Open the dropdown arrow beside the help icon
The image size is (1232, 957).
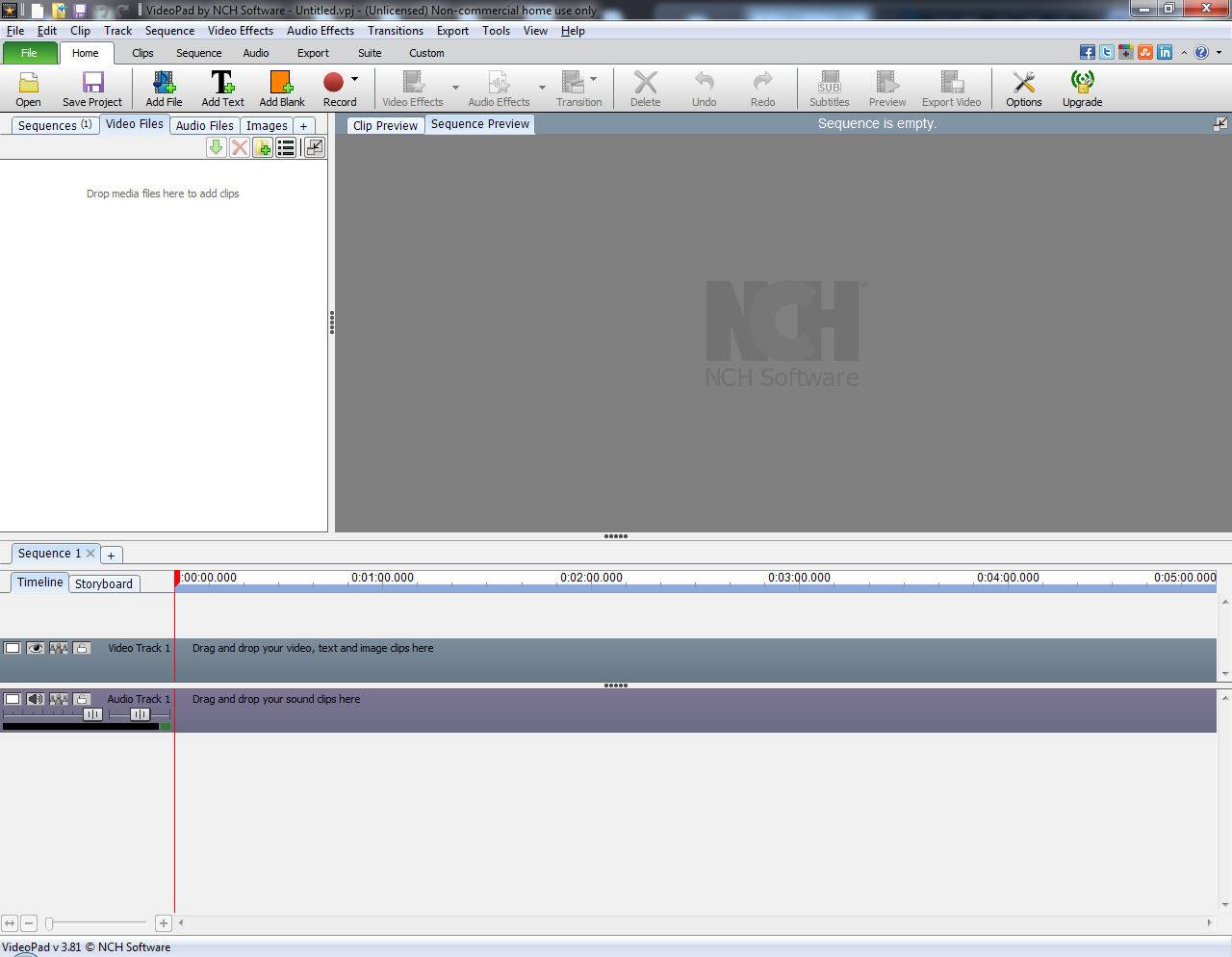click(1217, 52)
